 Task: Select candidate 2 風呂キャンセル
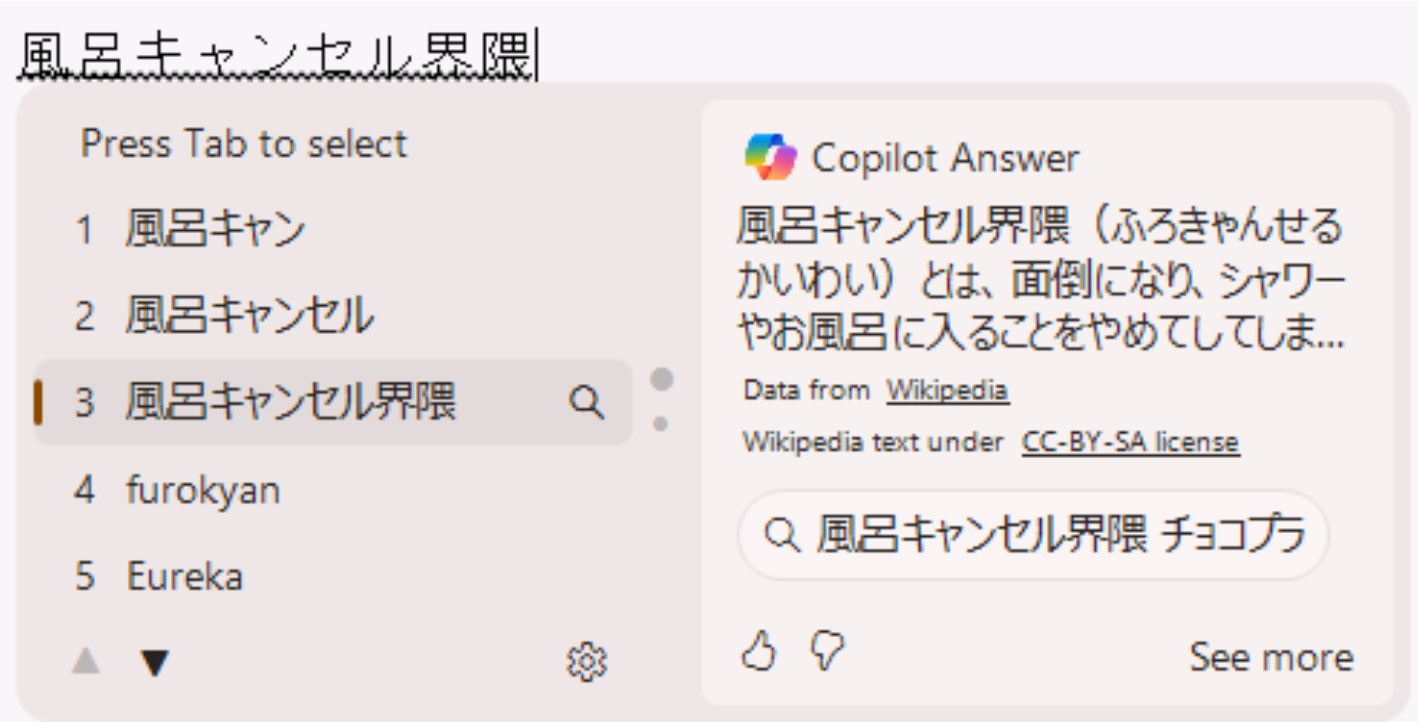point(250,316)
